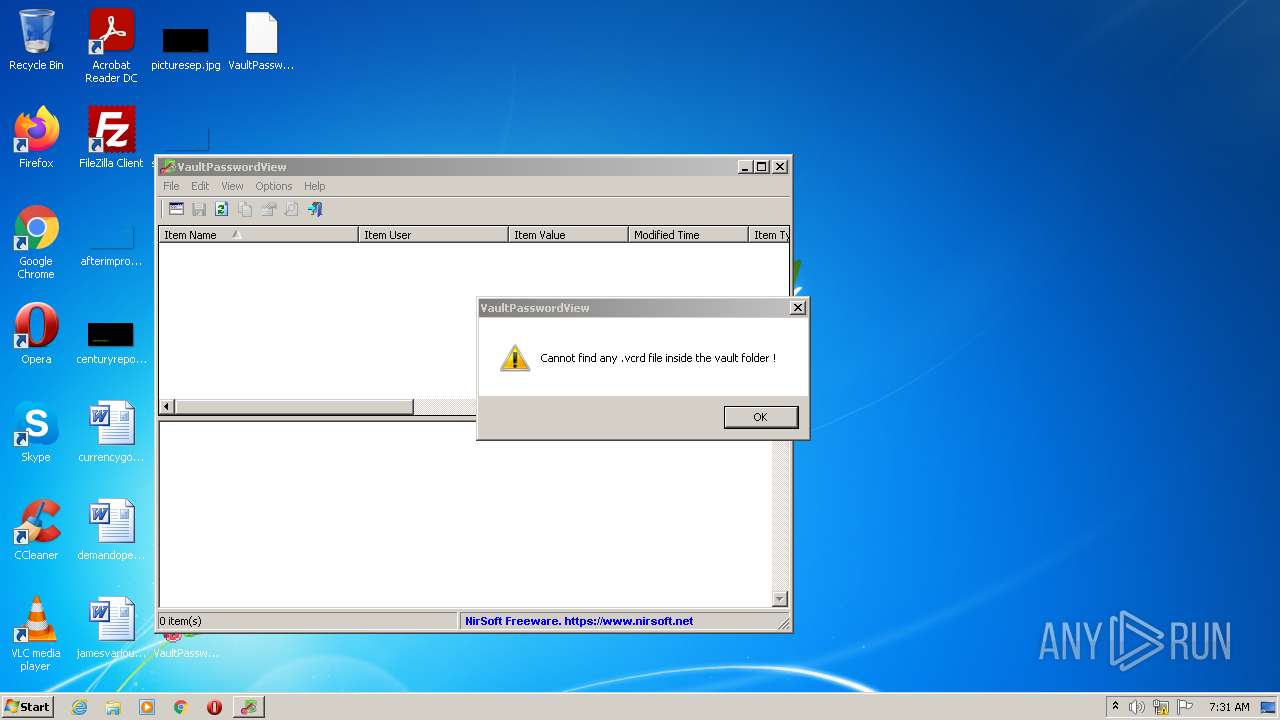This screenshot has height=720, width=1280.
Task: Click the 7:31 AM taskbar clock
Action: (x=1228, y=707)
